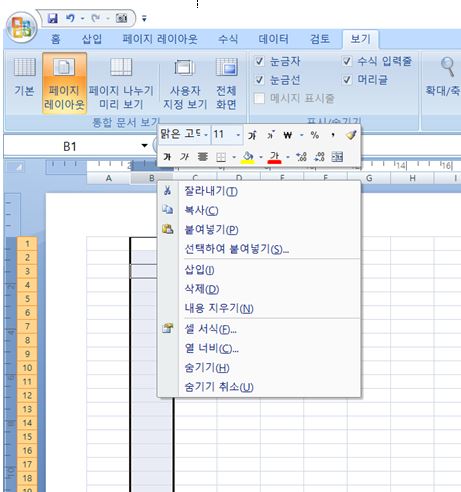The width and height of the screenshot is (461, 492).
Task: Toggle italic (가) in mini toolbar
Action: coord(184,156)
